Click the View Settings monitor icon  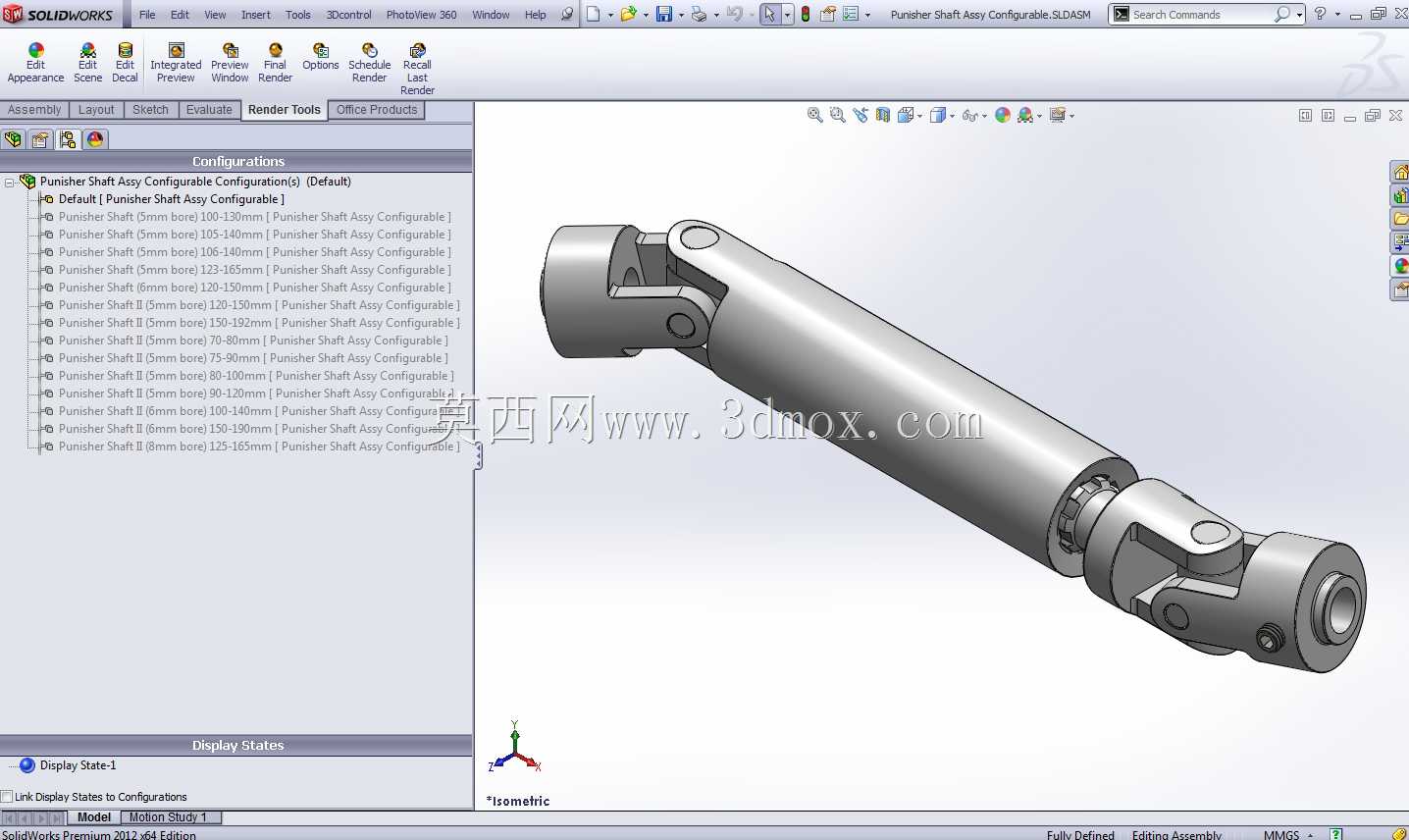[1058, 115]
